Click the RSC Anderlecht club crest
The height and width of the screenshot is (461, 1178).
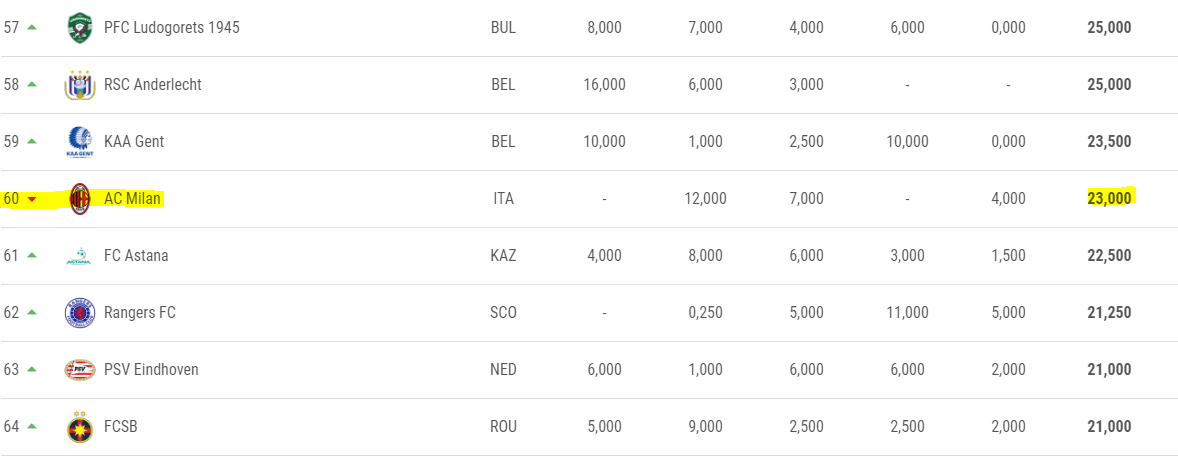pos(79,85)
